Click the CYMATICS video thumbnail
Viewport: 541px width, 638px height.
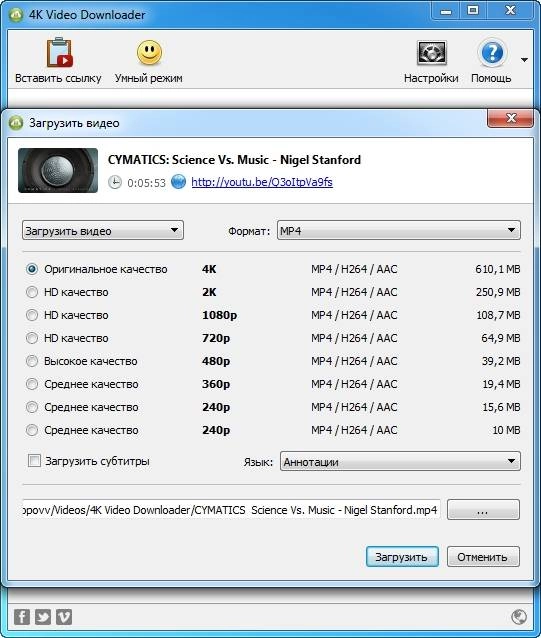coord(58,170)
